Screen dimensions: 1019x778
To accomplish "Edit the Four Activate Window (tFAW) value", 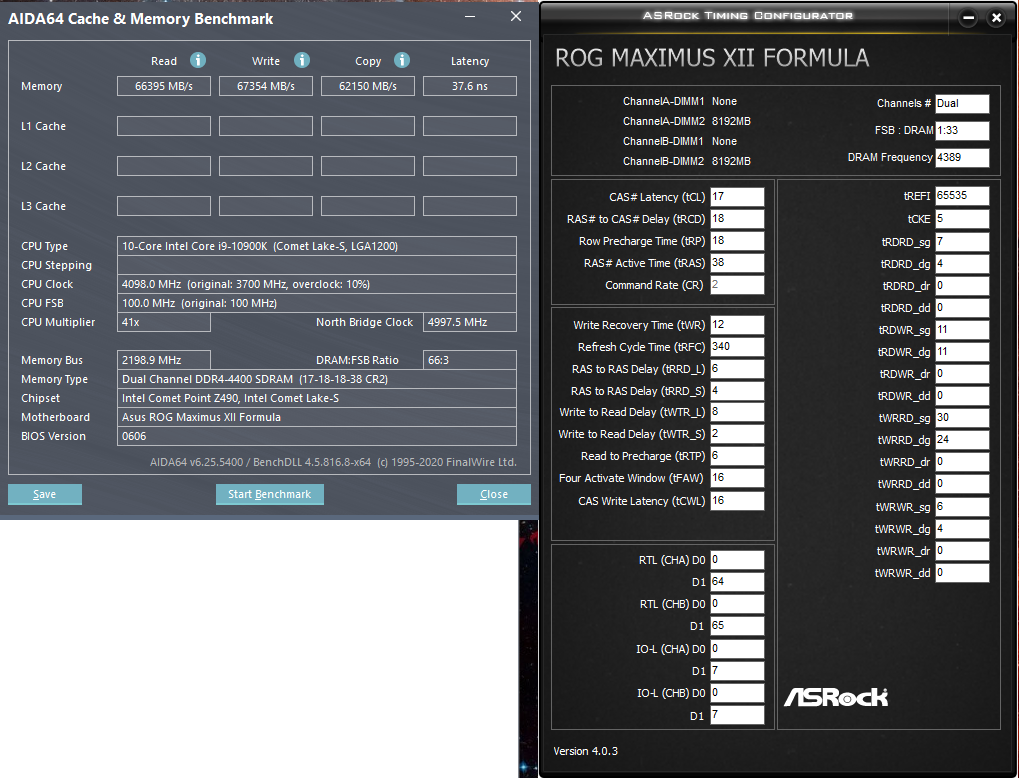I will pos(737,478).
